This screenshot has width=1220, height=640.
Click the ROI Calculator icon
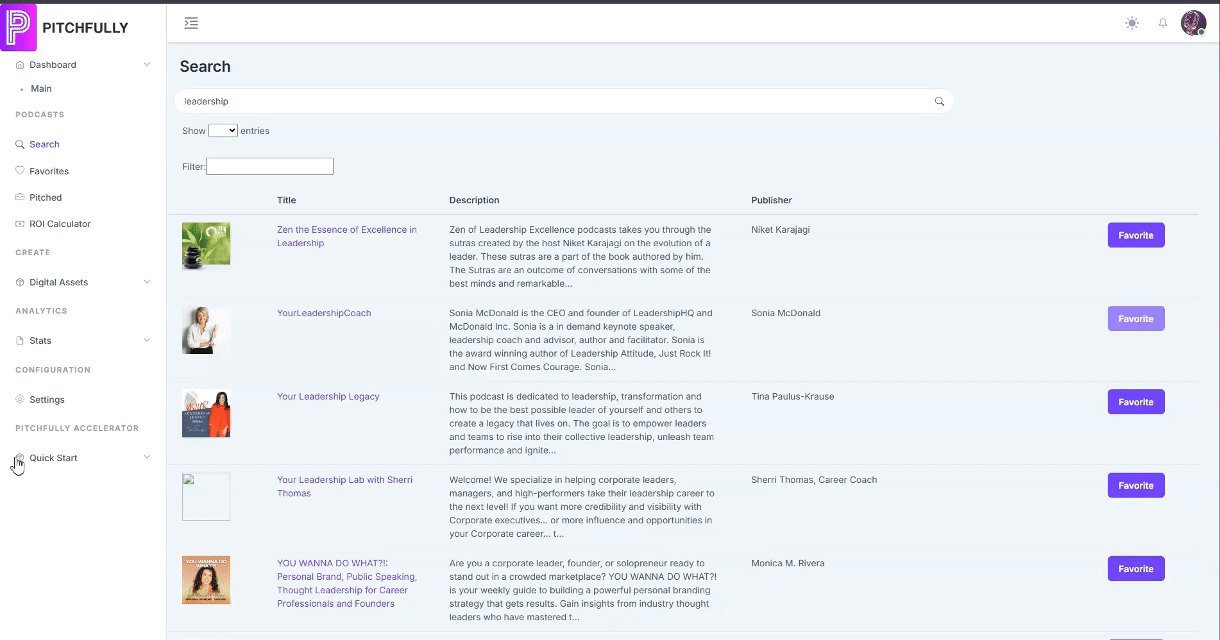(20, 224)
